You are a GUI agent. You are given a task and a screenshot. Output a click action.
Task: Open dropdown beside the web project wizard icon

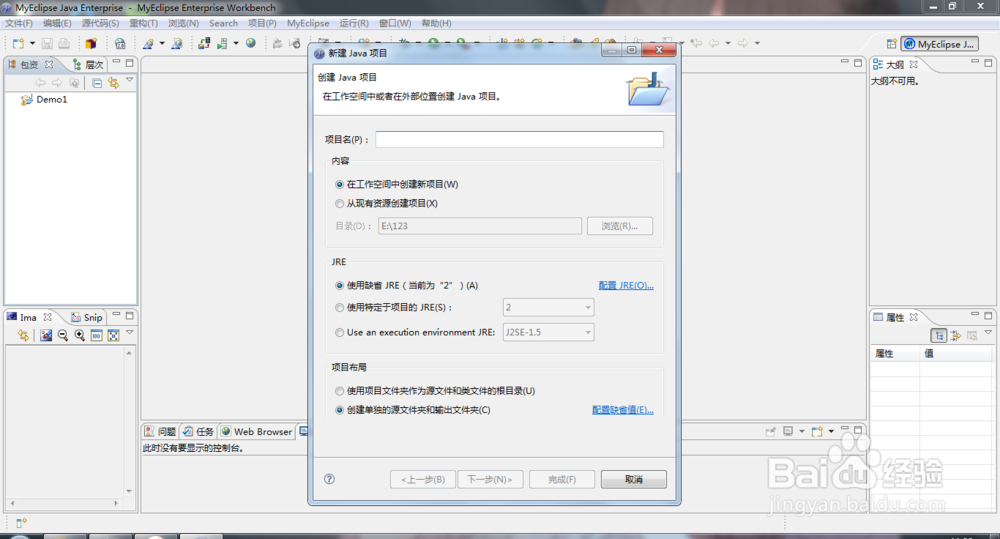tap(162, 43)
